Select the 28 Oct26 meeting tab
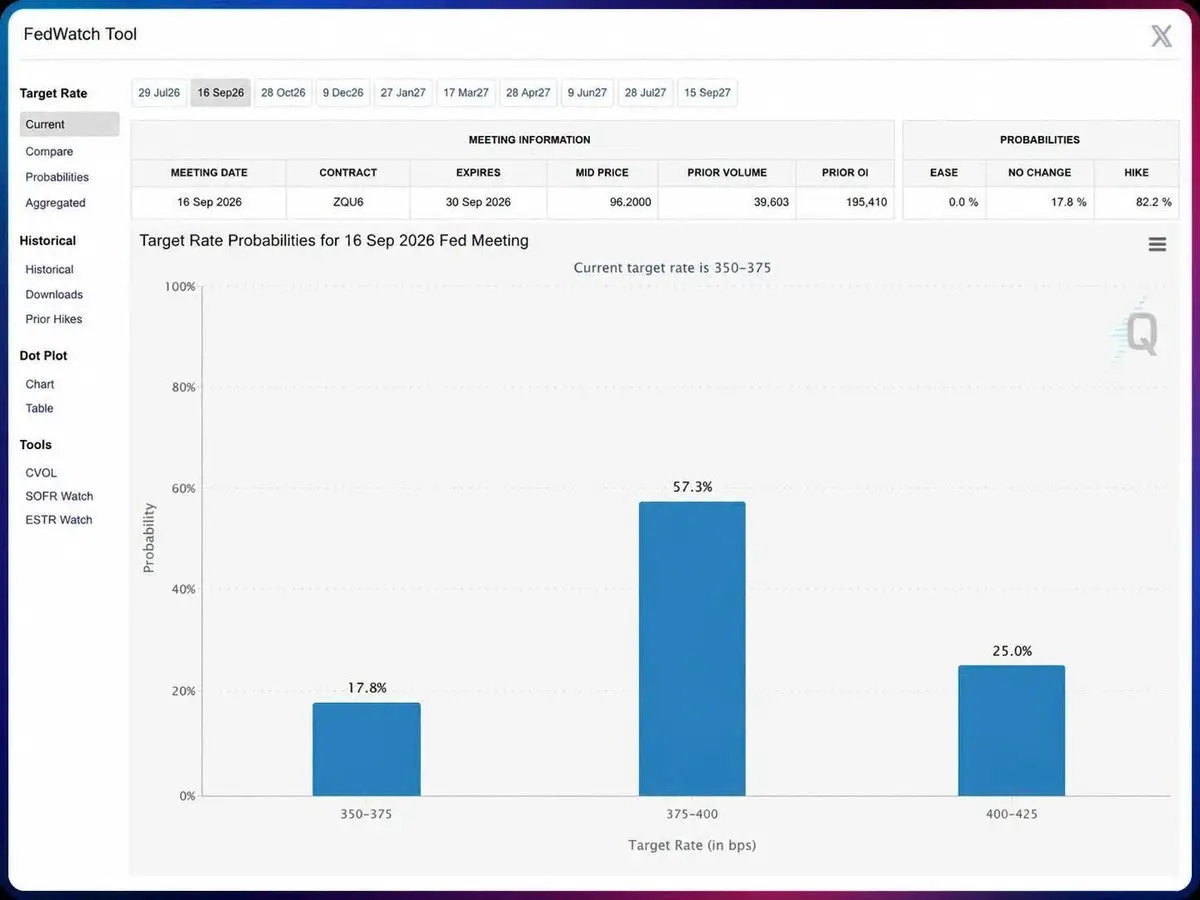The height and width of the screenshot is (900, 1200). pos(283,93)
